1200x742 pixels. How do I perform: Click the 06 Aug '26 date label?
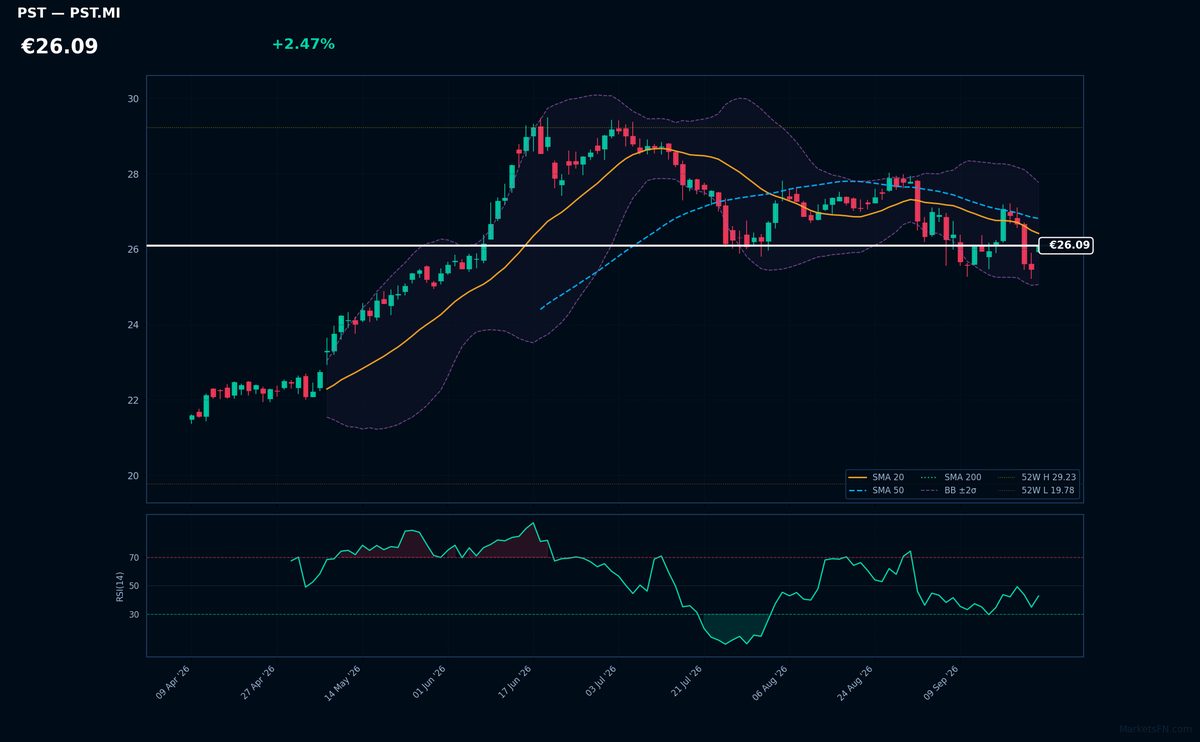[769, 682]
